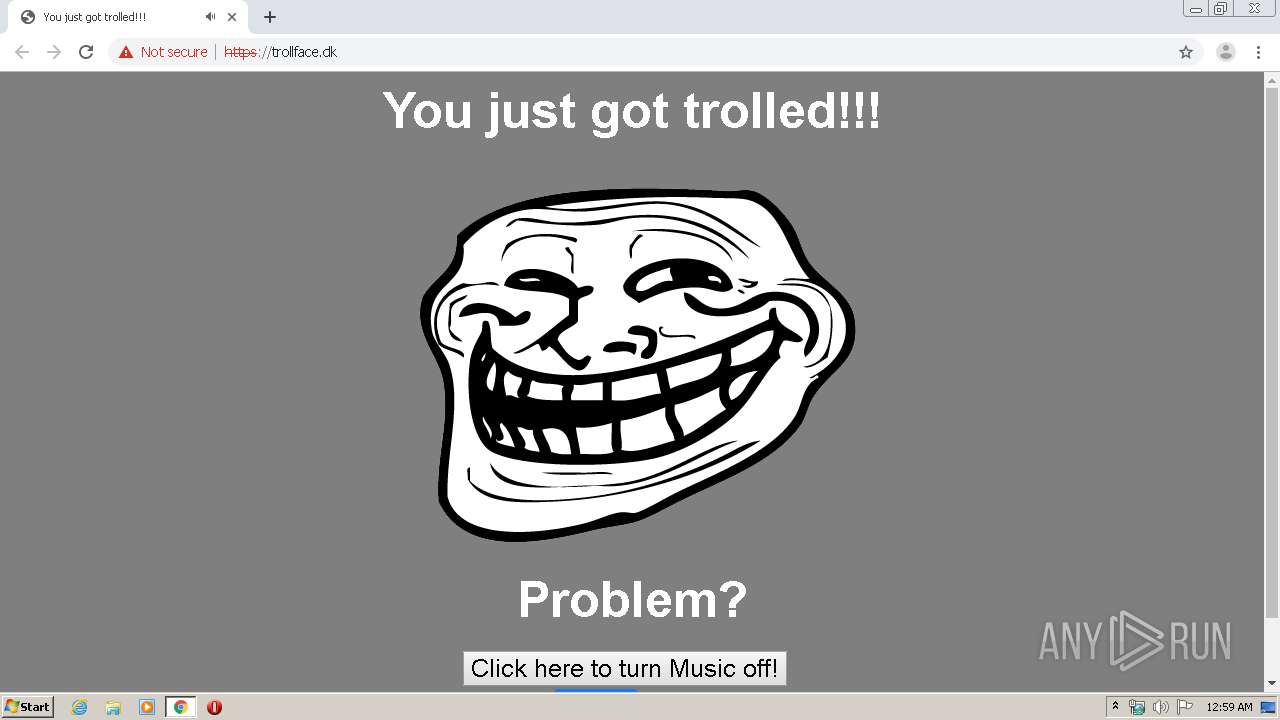Click the network tray icon
The height and width of the screenshot is (720, 1280).
[1137, 707]
